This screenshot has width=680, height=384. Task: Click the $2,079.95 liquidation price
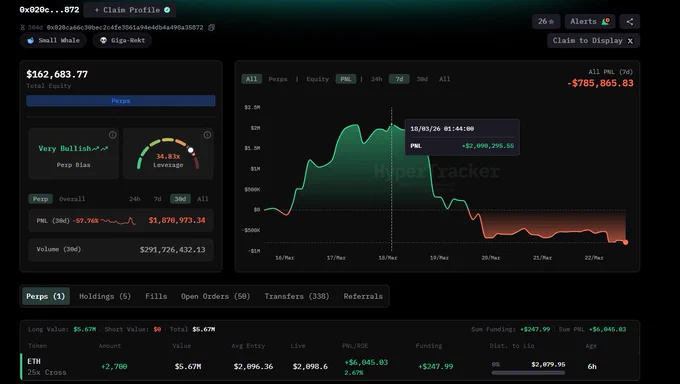tap(548, 364)
